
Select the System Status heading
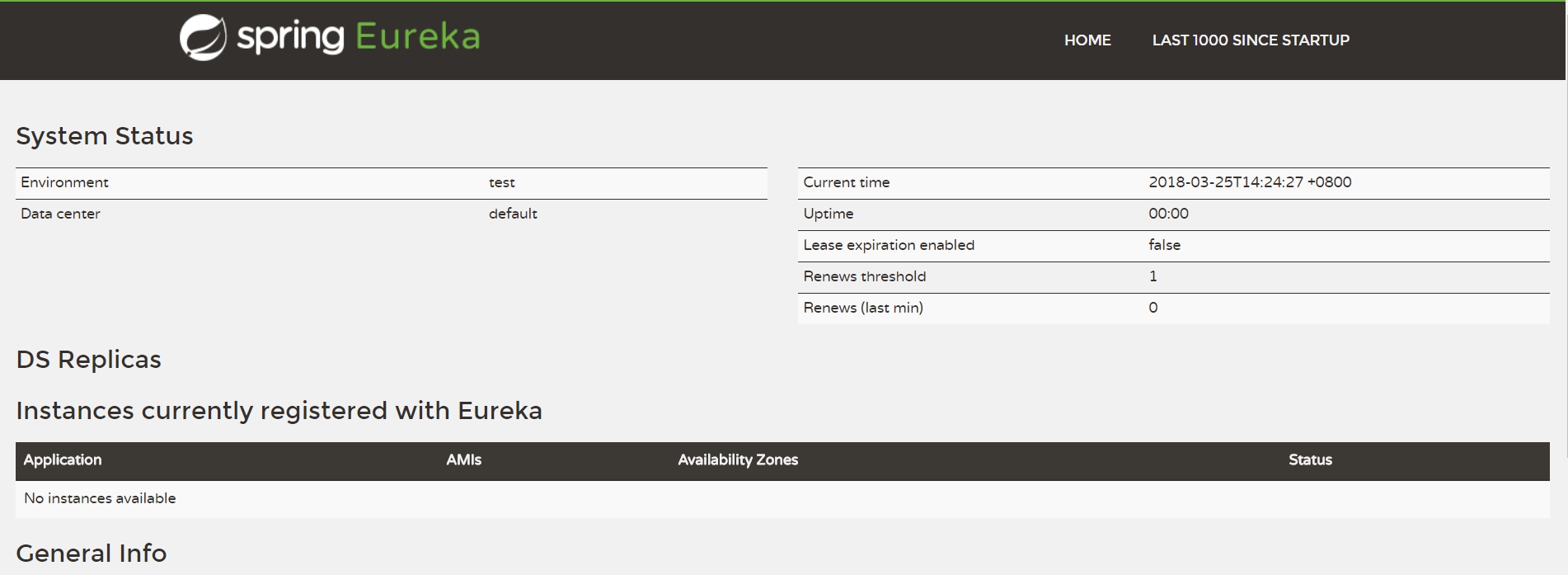click(105, 136)
